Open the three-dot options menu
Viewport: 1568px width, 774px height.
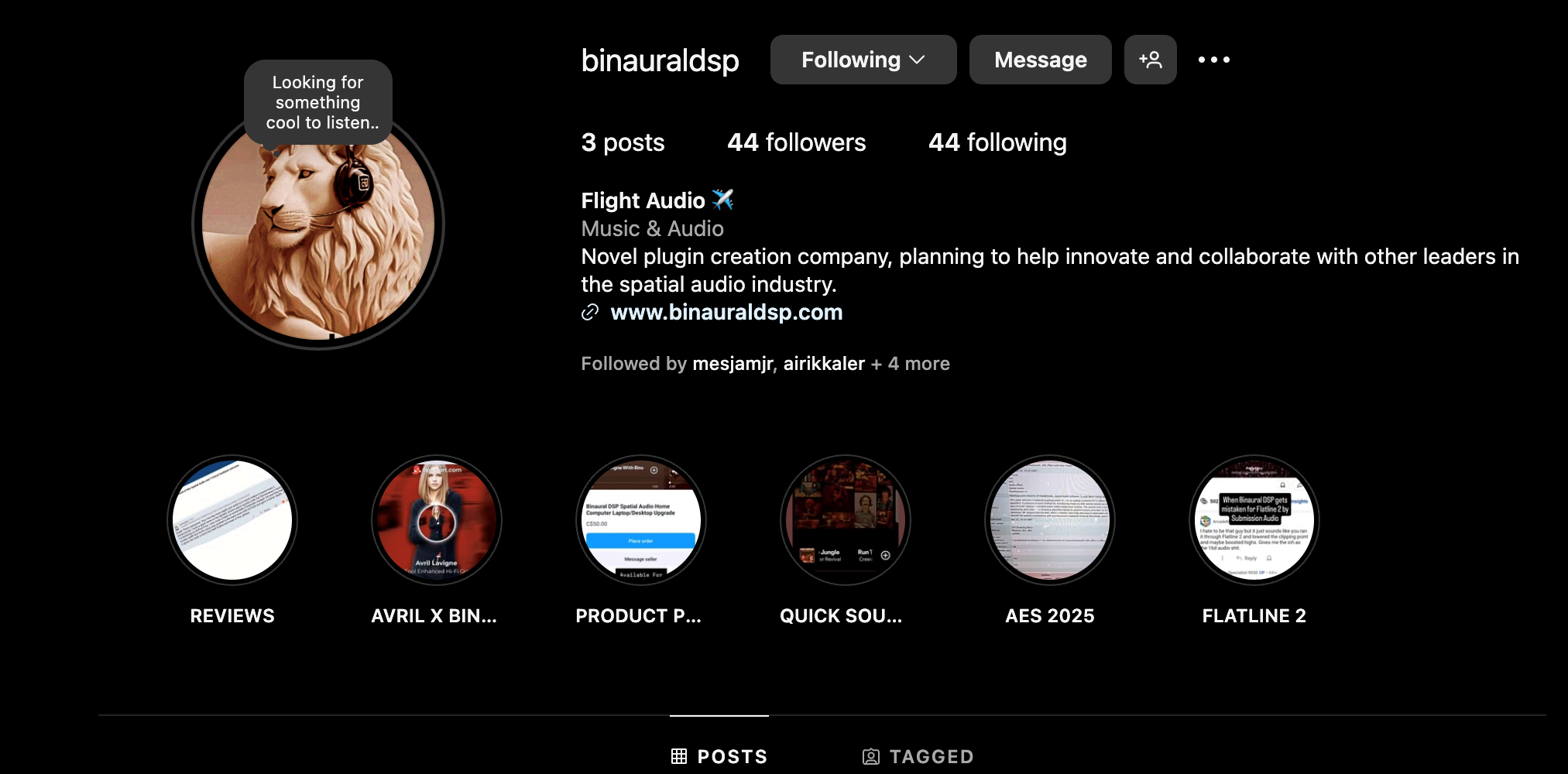coord(1213,60)
